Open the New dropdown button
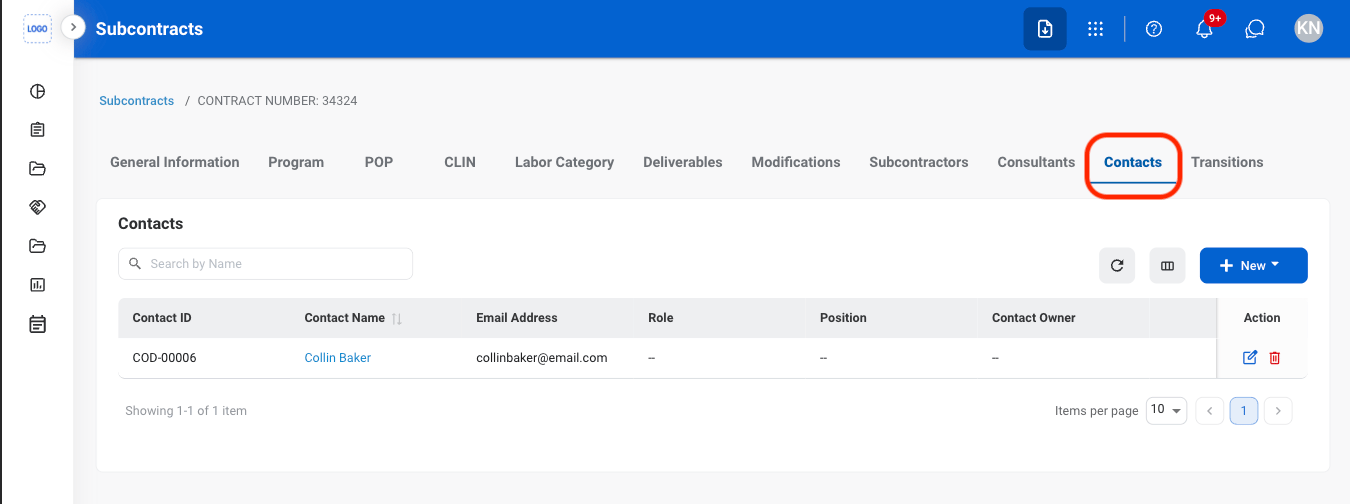Image resolution: width=1350 pixels, height=504 pixels. point(1254,266)
